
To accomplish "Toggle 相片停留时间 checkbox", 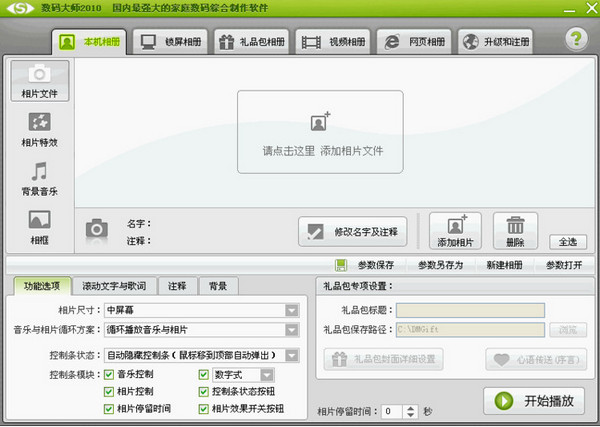I will (x=109, y=408).
